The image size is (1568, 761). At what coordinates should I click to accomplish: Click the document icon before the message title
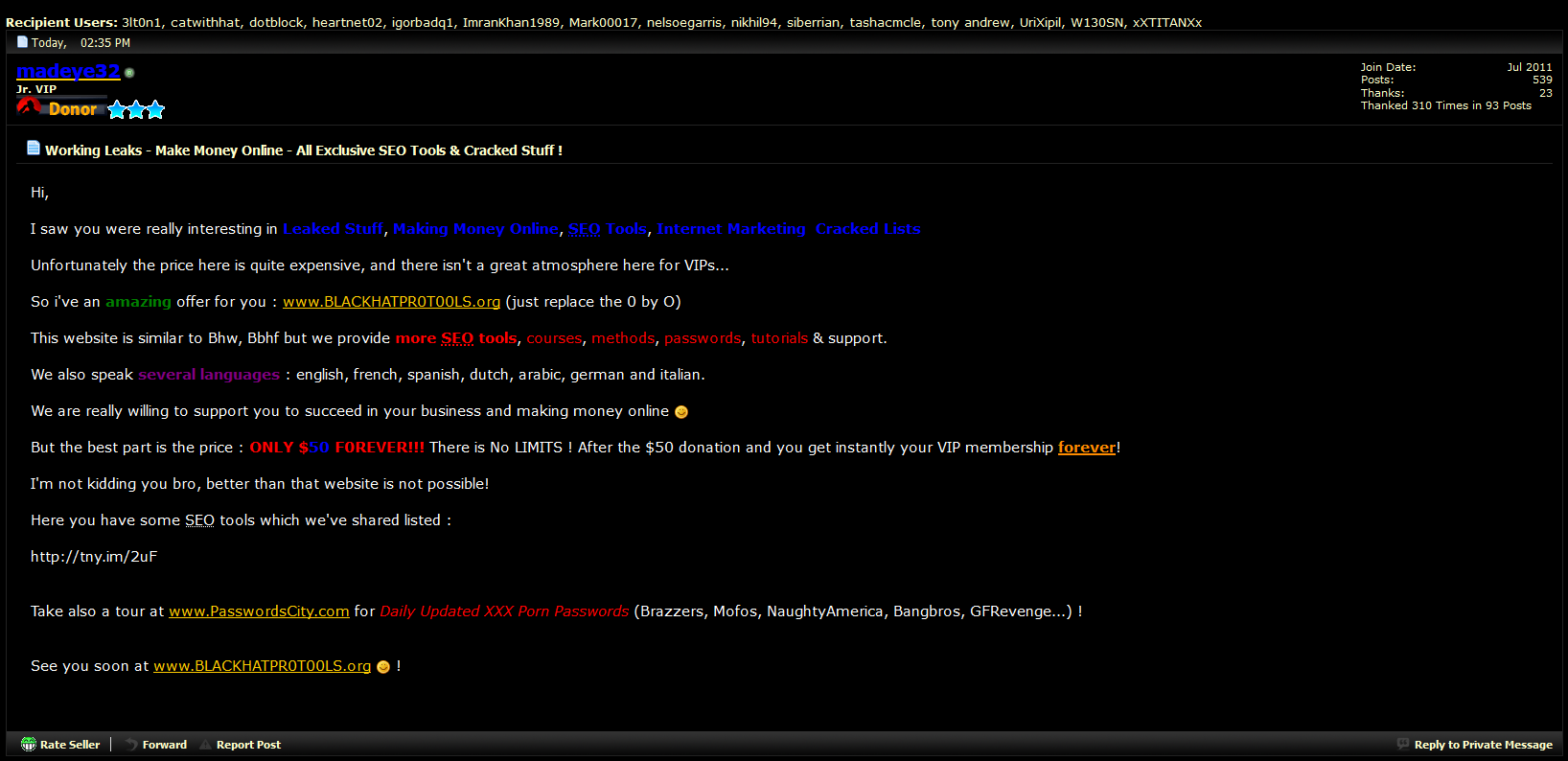[x=34, y=148]
